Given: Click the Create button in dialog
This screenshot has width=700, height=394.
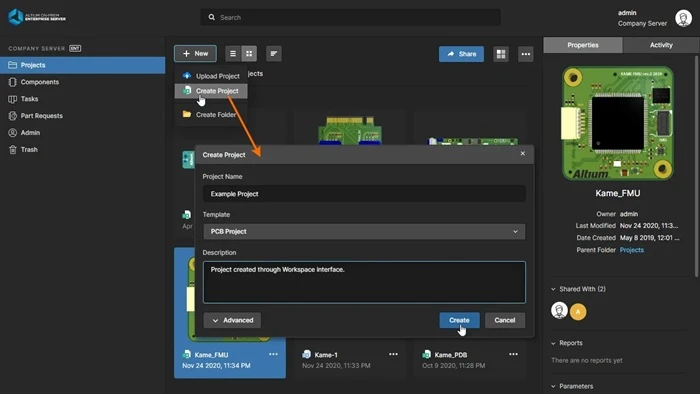Looking at the screenshot, I should coord(459,320).
